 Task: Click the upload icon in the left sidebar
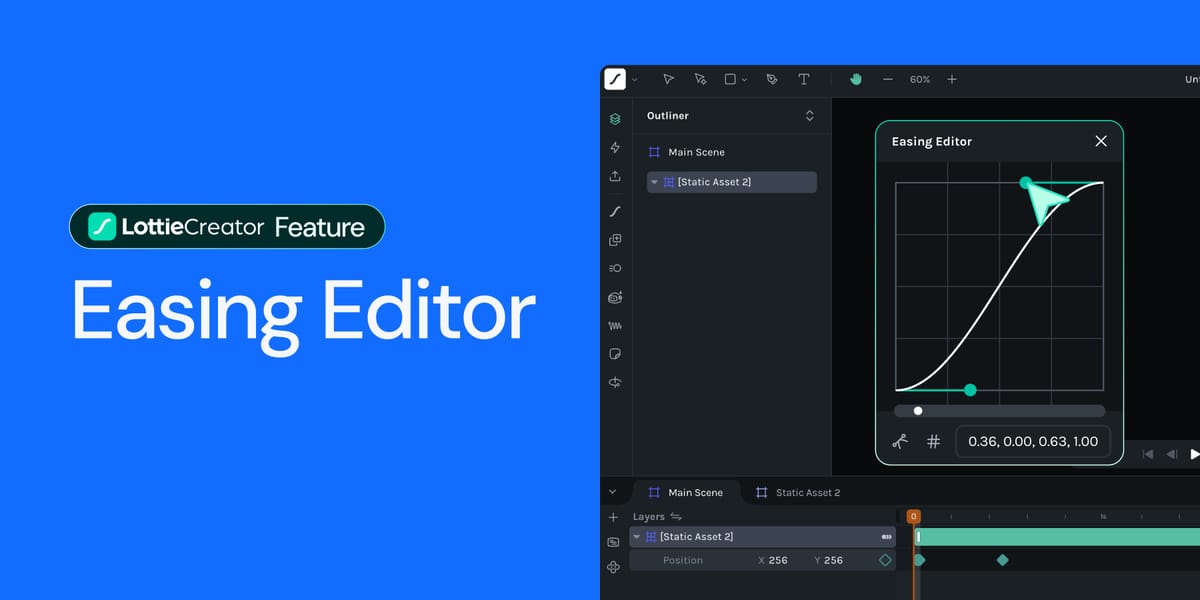pyautogui.click(x=615, y=176)
